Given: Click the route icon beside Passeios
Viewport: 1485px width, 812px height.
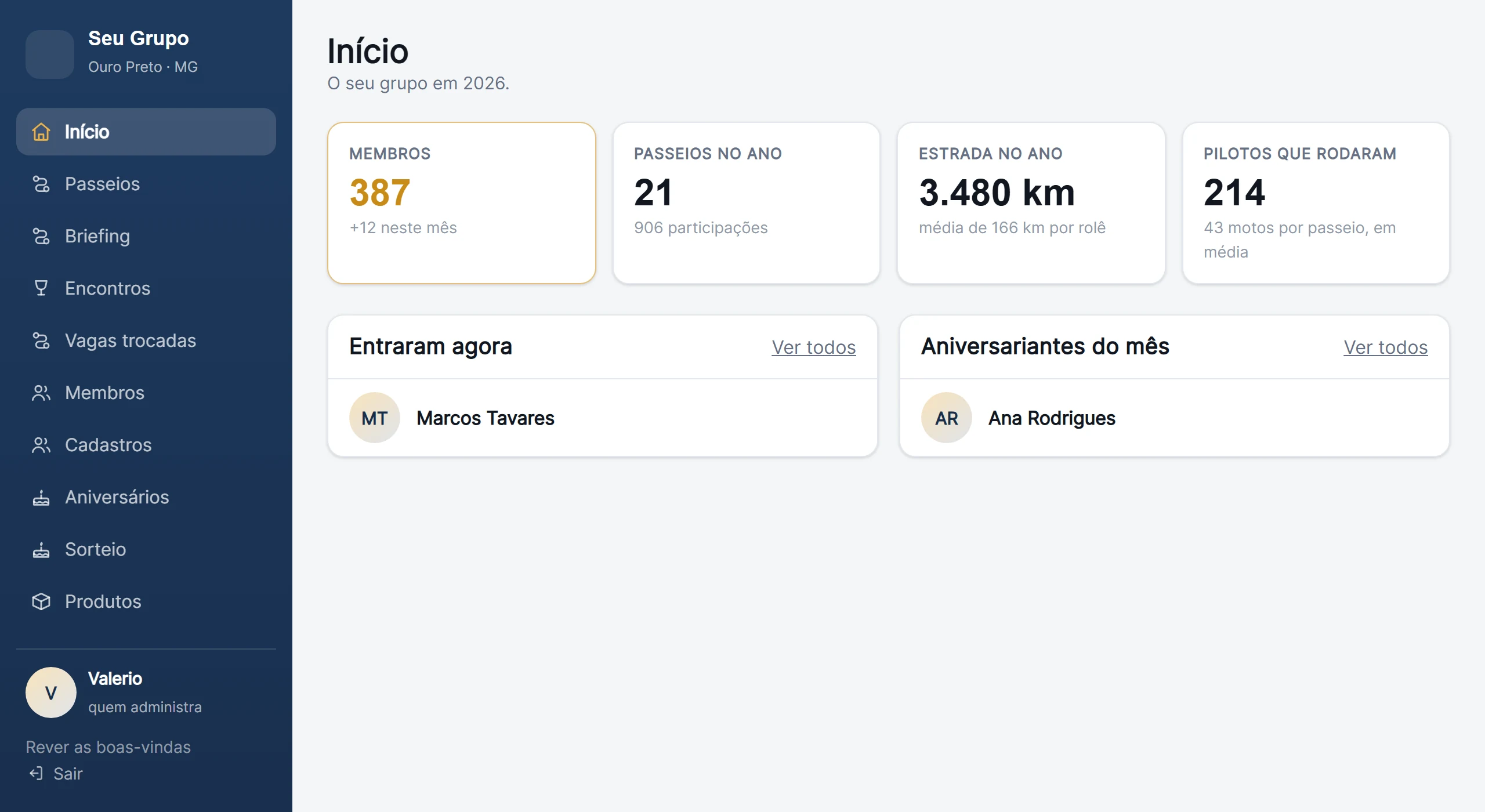Looking at the screenshot, I should [x=41, y=184].
